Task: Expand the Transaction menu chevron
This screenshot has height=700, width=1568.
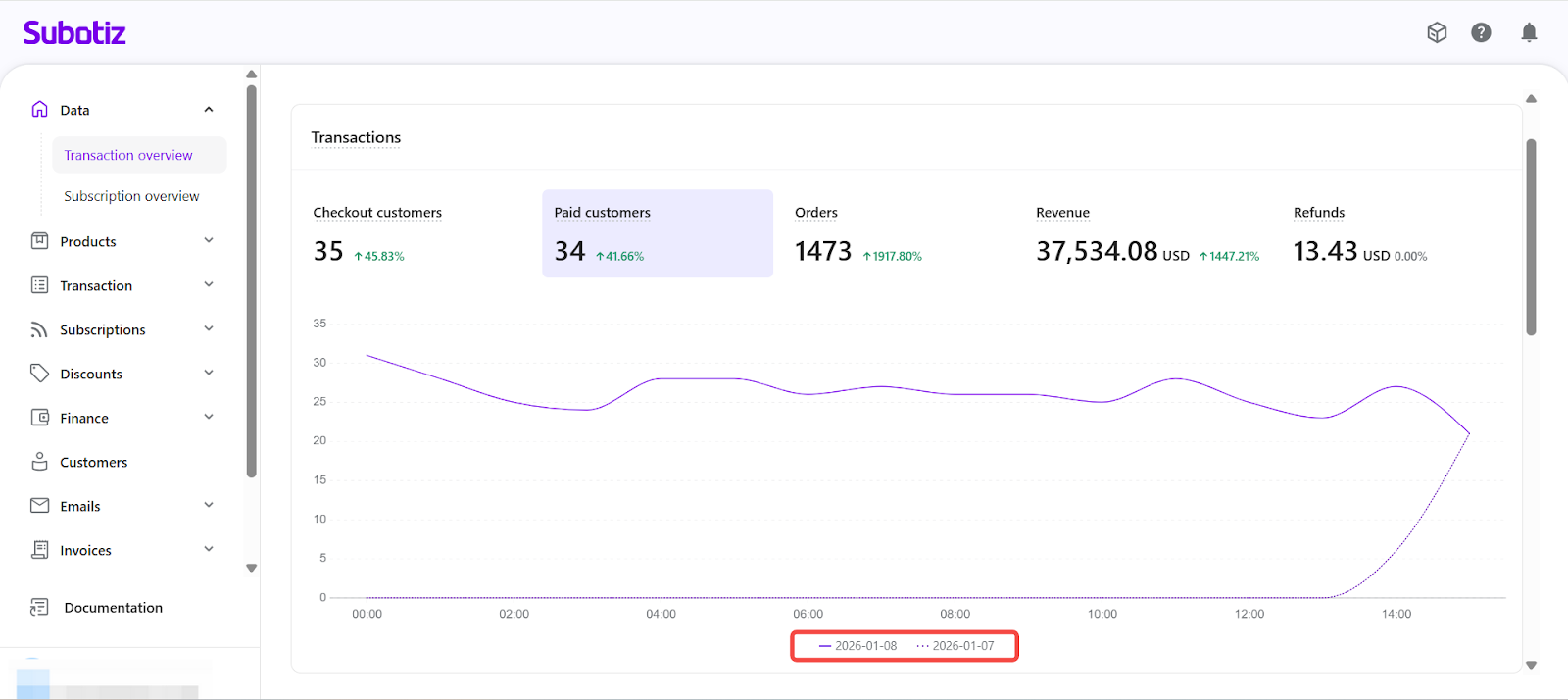Action: tap(209, 285)
